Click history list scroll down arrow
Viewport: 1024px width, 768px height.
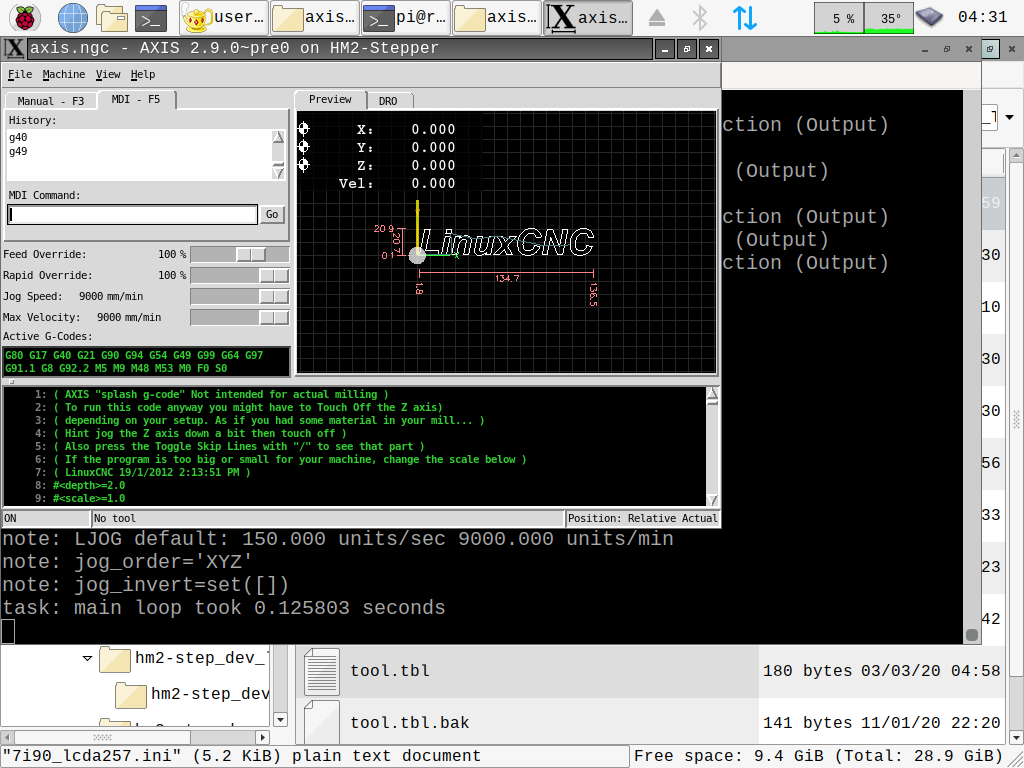click(x=278, y=172)
